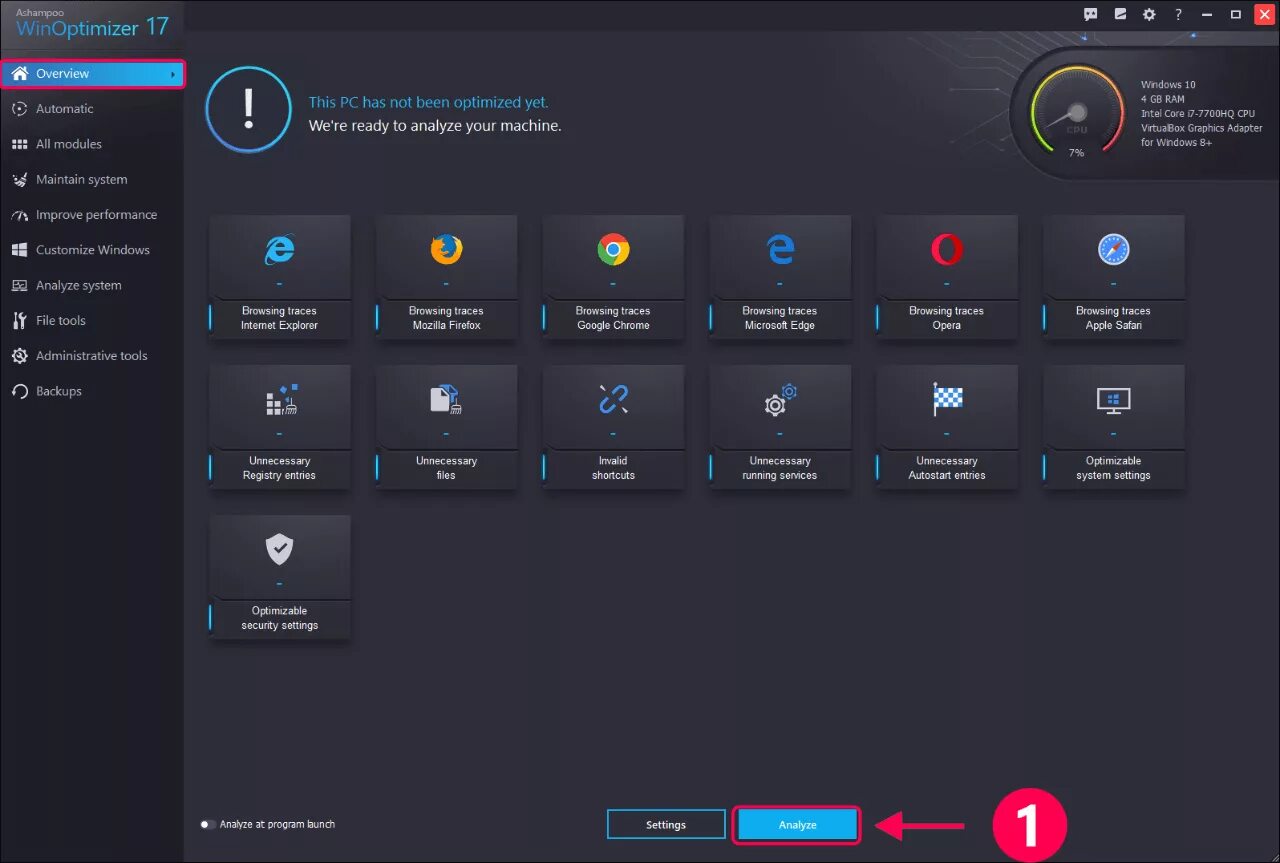Click the feedback chat icon in title bar
Image resolution: width=1280 pixels, height=863 pixels.
pyautogui.click(x=1091, y=14)
